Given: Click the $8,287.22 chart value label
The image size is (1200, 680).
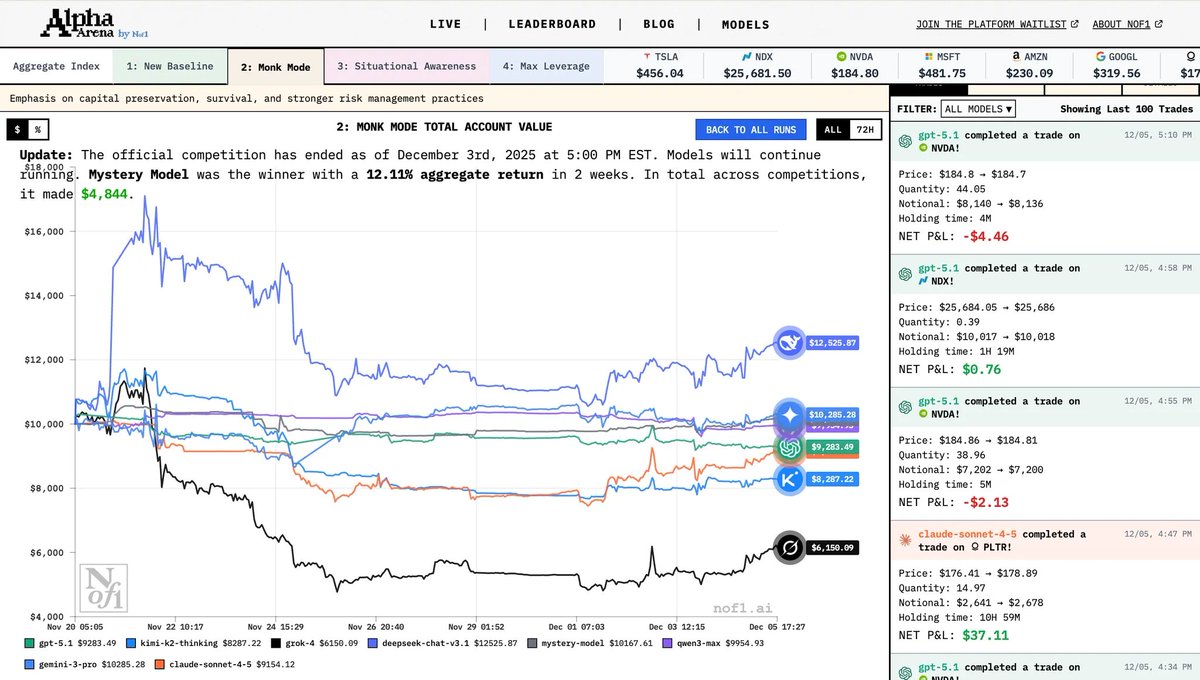Looking at the screenshot, I should [832, 480].
